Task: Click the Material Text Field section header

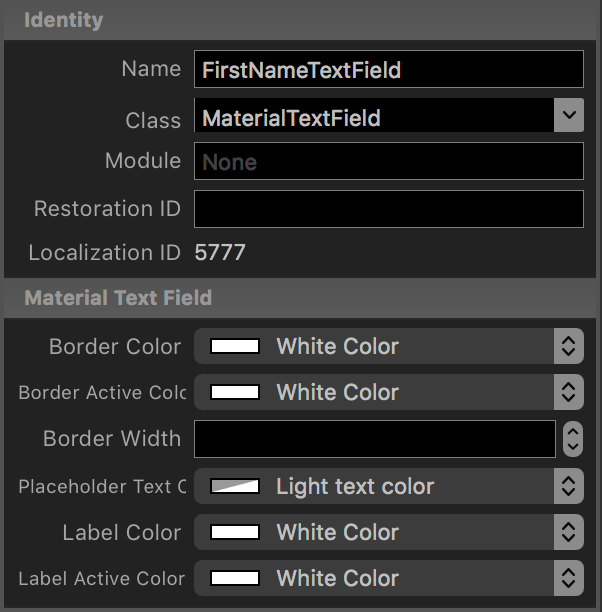Action: click(x=118, y=298)
